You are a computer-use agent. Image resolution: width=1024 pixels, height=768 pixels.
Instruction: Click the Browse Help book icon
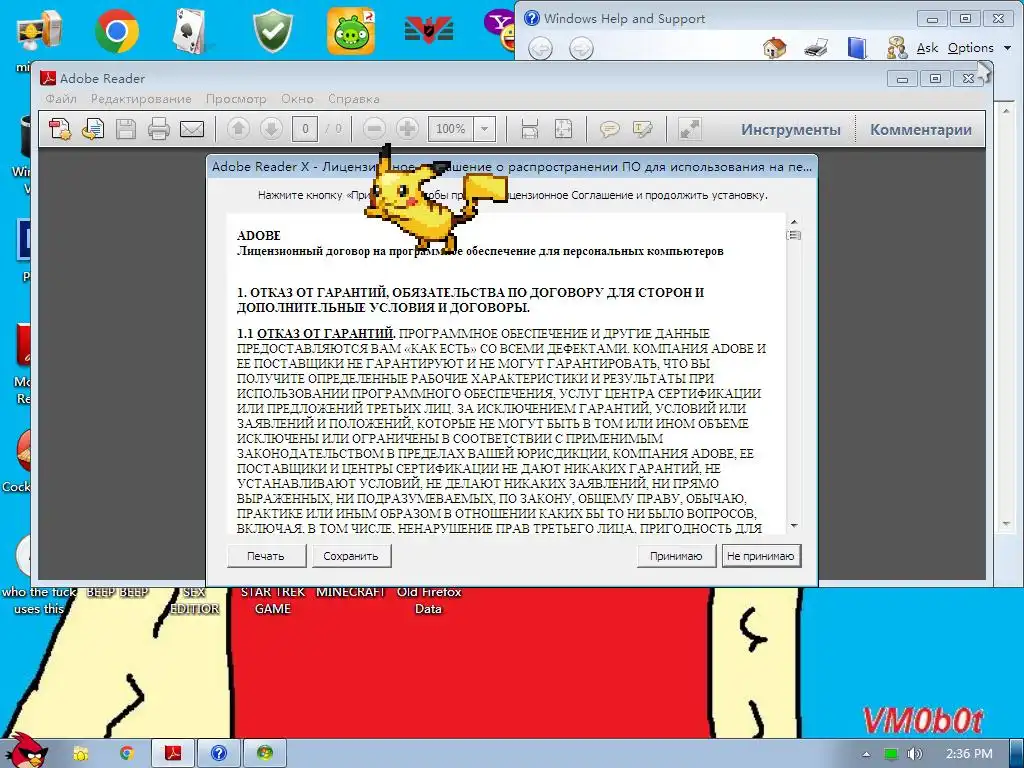[857, 48]
